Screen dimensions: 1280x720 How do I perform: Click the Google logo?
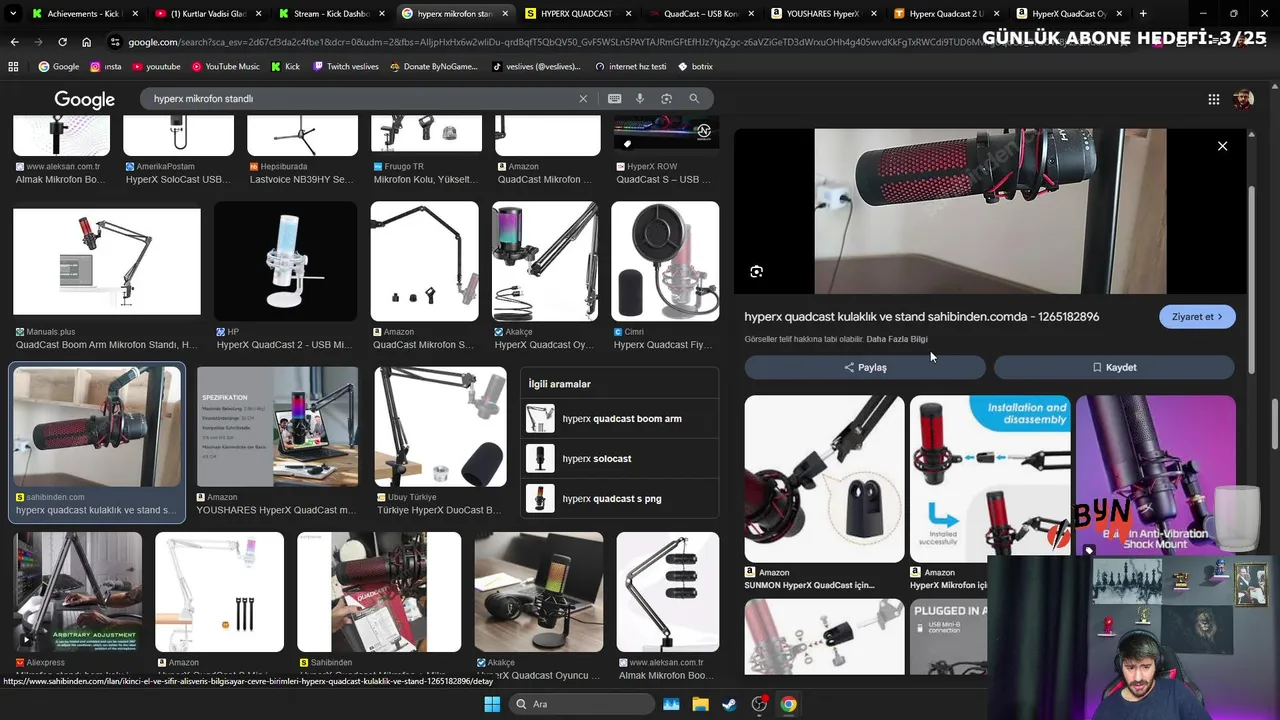click(85, 100)
